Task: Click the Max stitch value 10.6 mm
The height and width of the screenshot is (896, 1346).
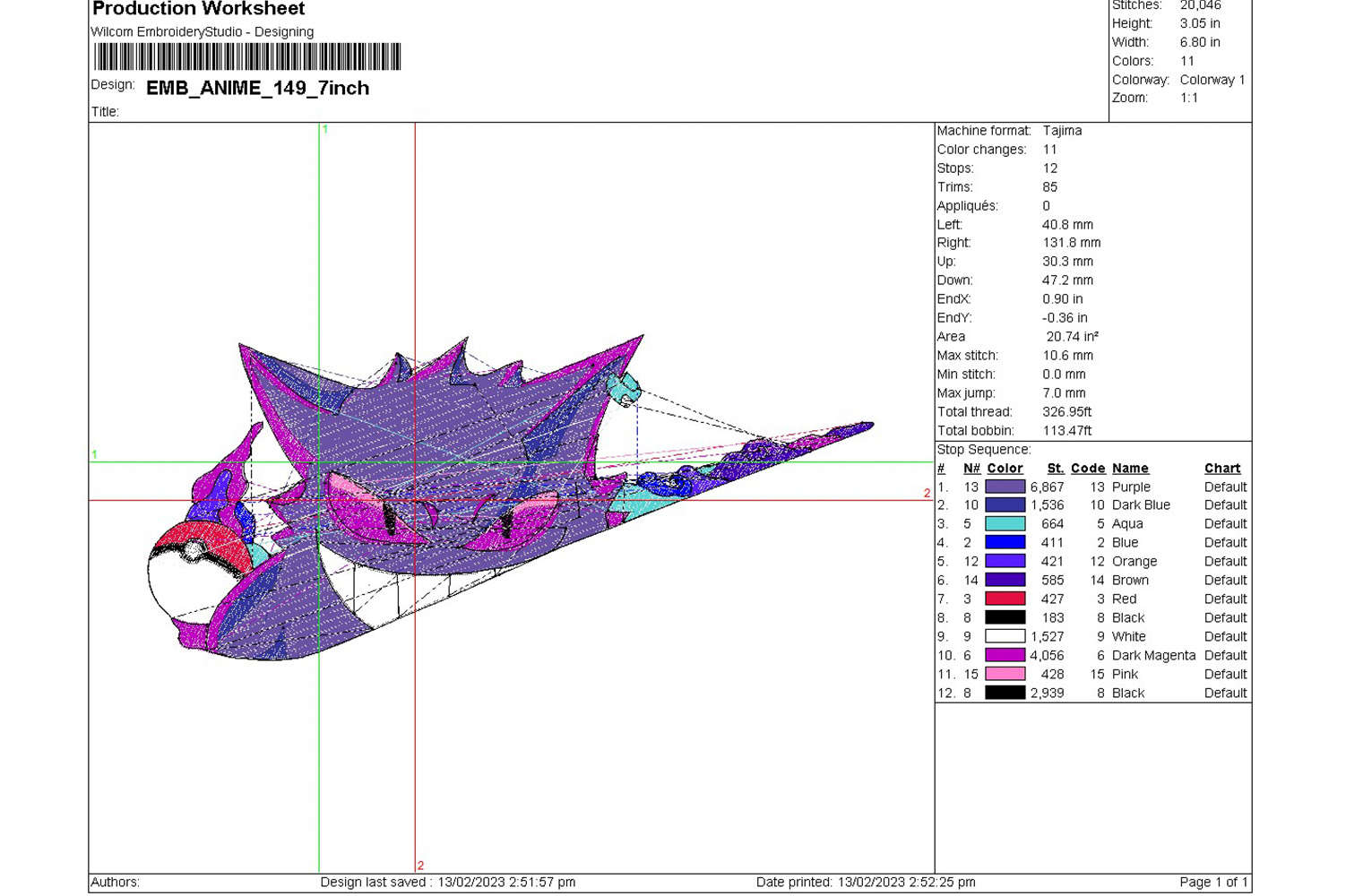Action: coord(1067,356)
